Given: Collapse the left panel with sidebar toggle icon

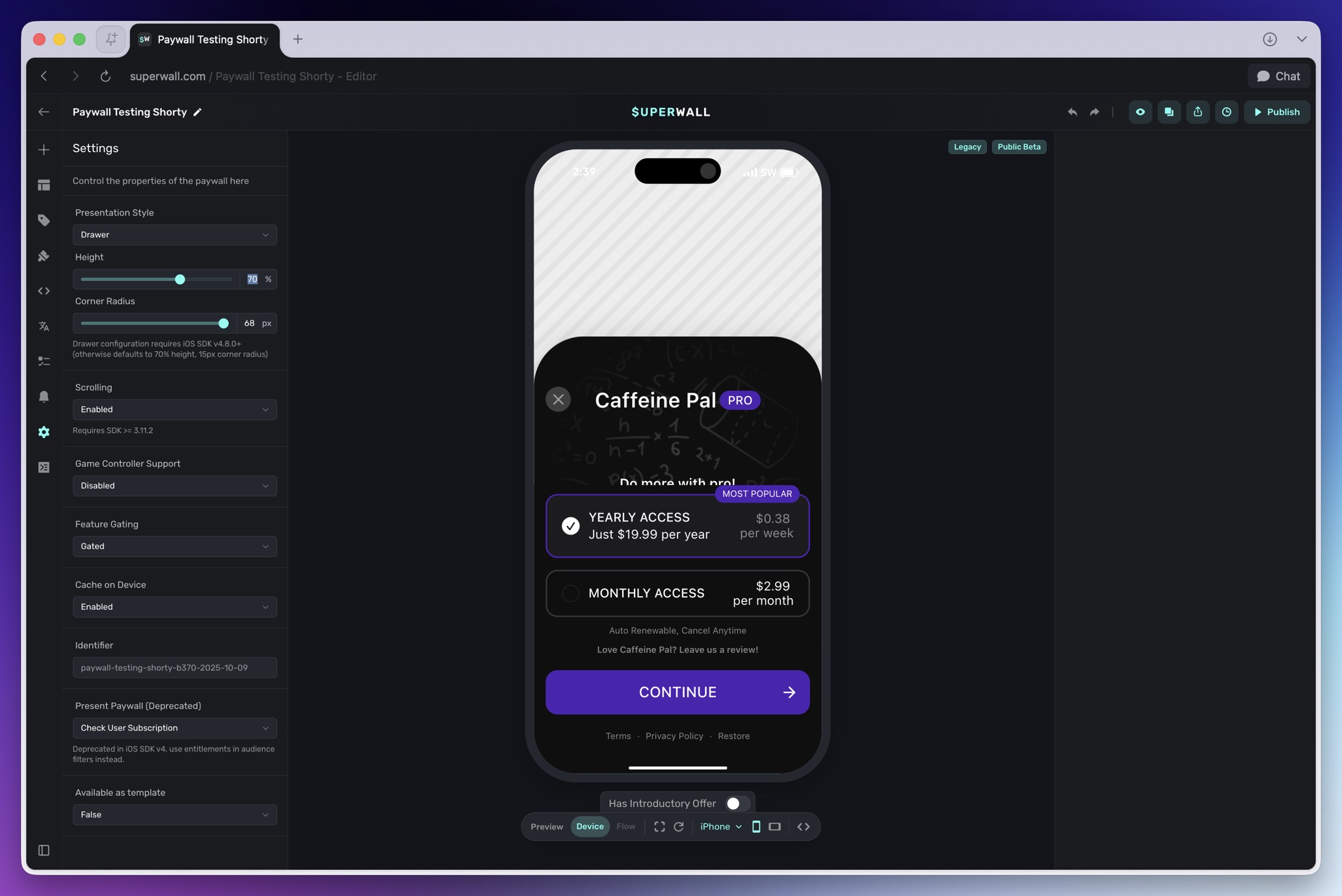Looking at the screenshot, I should tap(44, 850).
